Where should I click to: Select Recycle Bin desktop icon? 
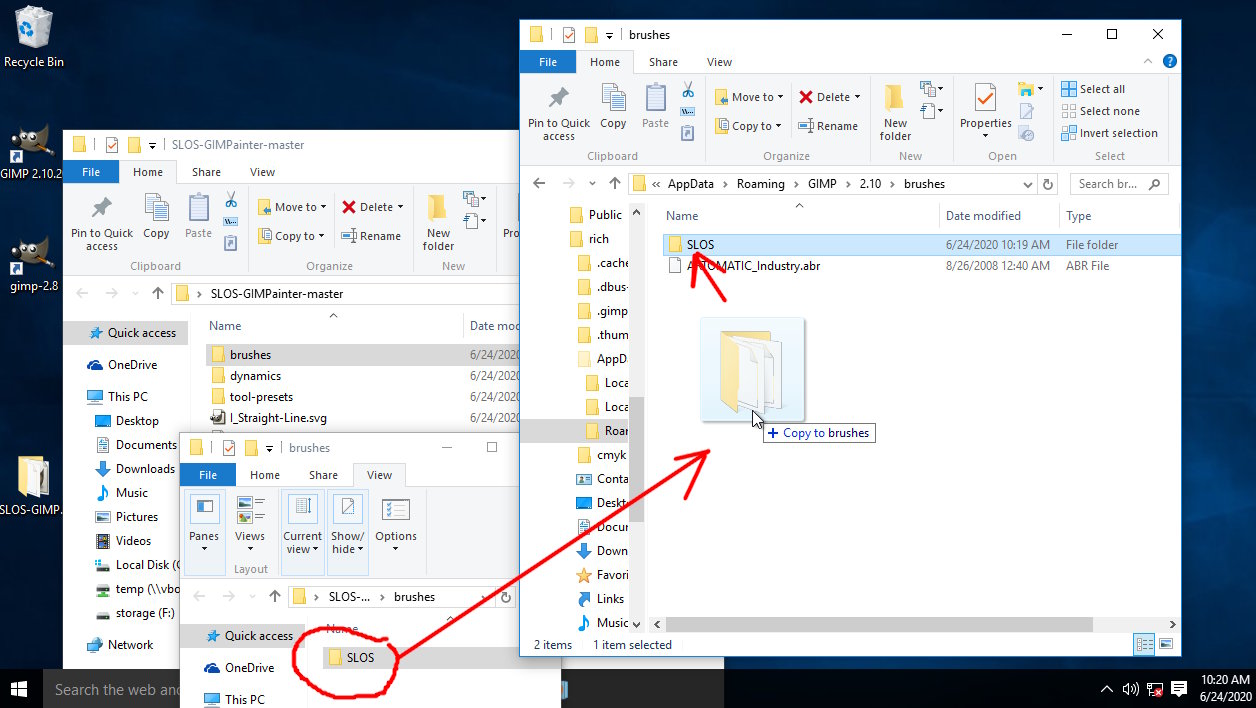[x=34, y=38]
